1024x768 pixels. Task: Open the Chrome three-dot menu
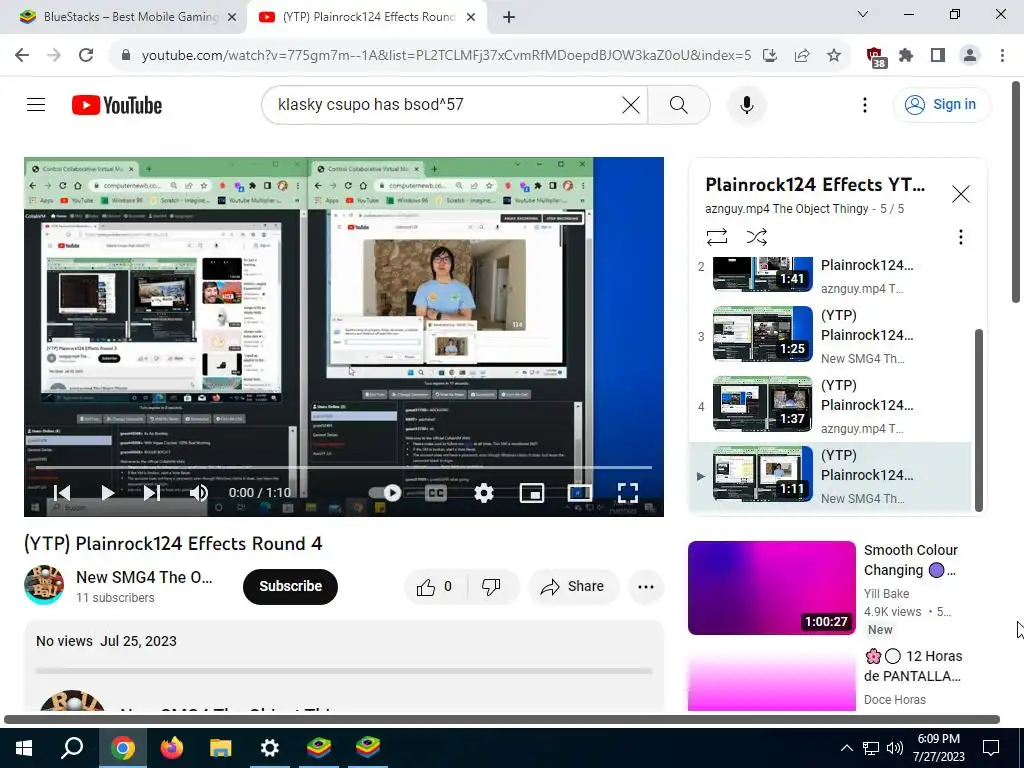pyautogui.click(x=1002, y=56)
